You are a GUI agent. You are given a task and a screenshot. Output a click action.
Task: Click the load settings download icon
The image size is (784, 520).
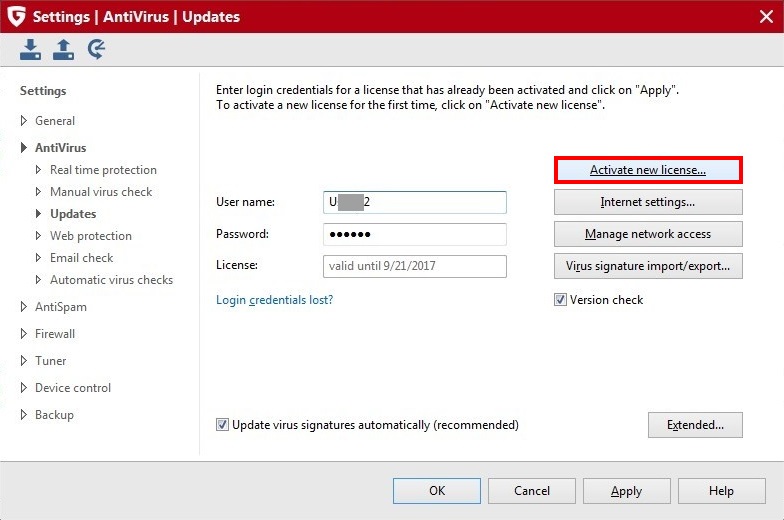[30, 50]
